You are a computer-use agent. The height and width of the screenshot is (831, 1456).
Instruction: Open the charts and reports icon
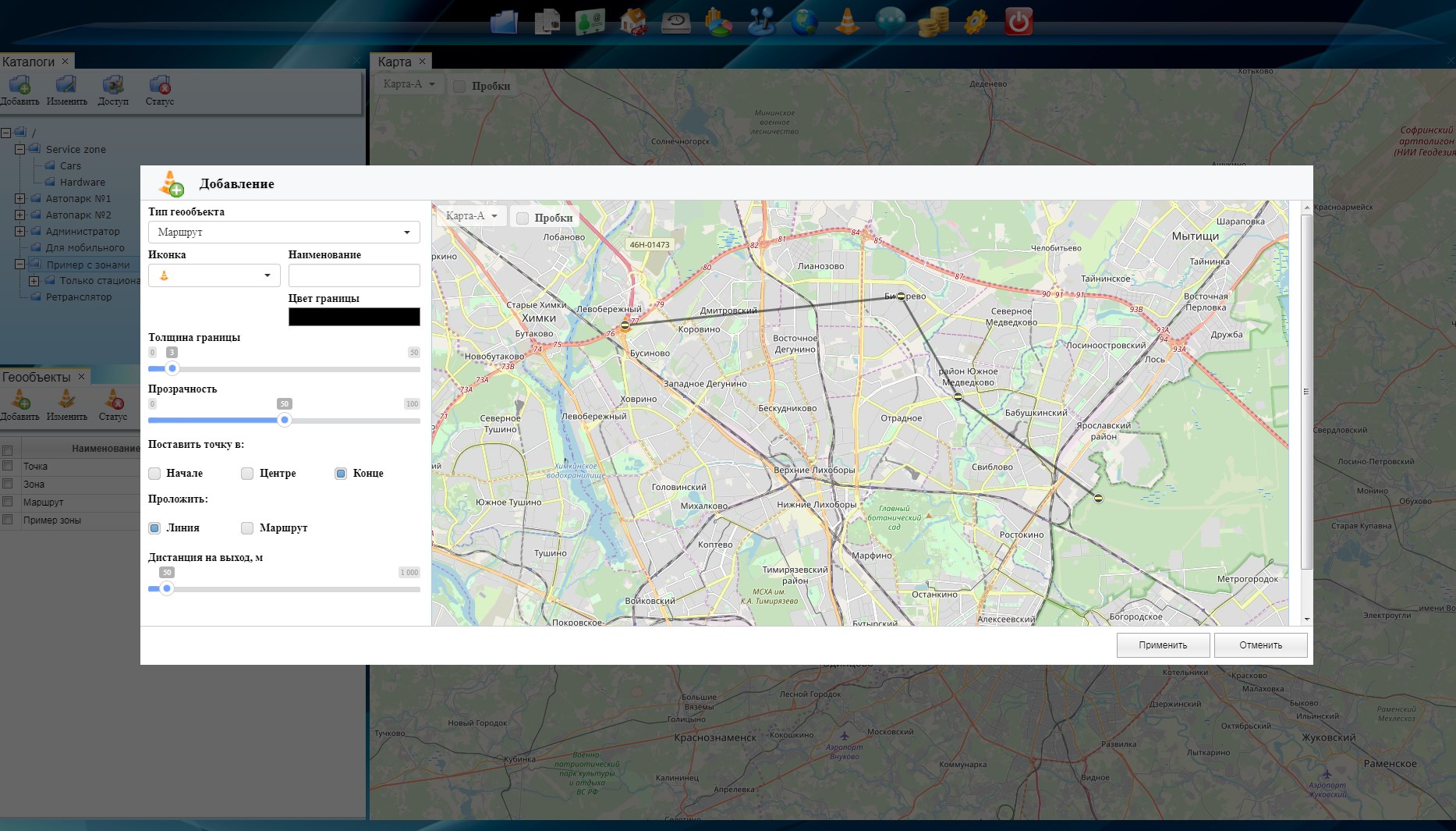[x=718, y=21]
